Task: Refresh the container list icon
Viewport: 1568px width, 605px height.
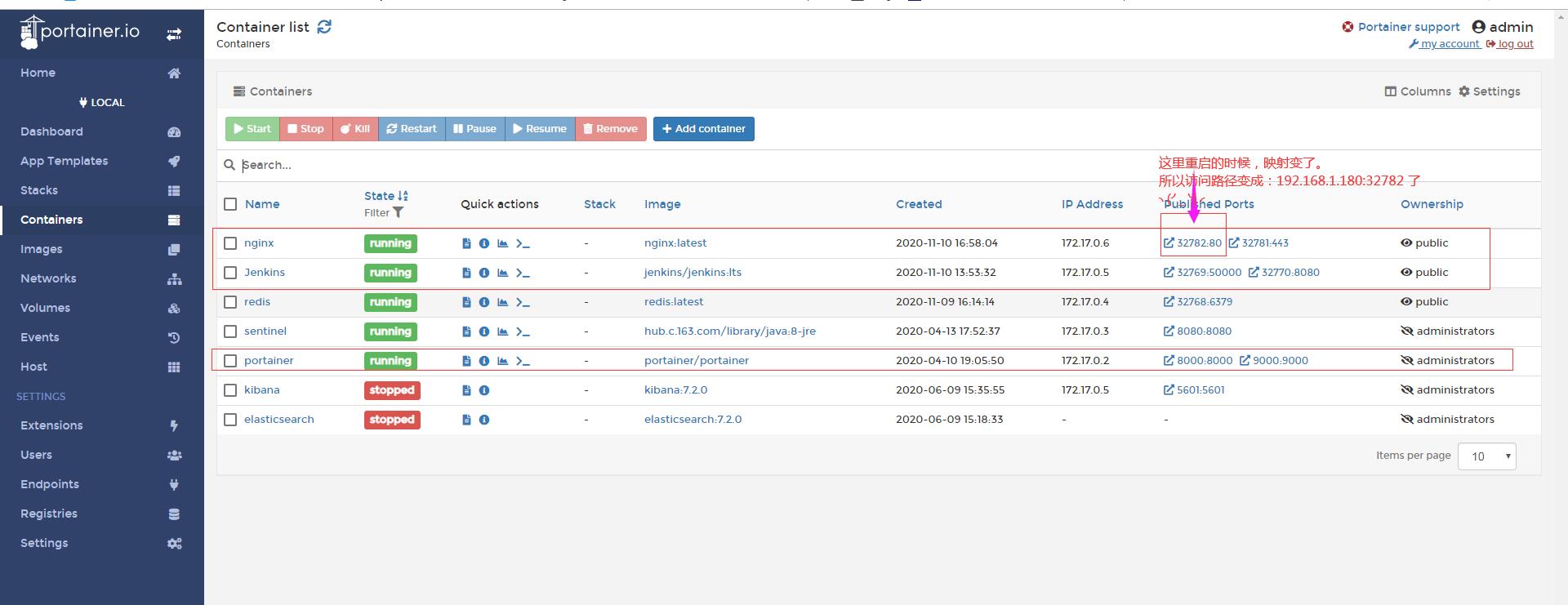Action: (x=324, y=27)
